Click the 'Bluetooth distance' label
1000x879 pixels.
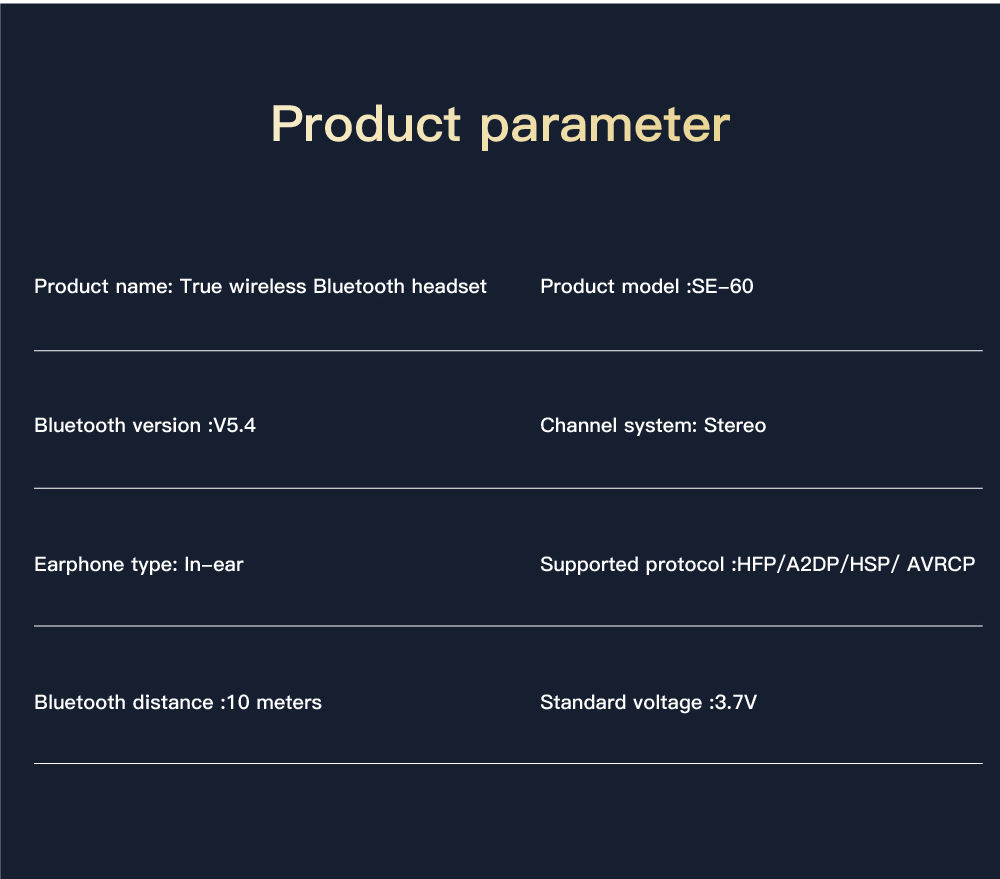click(x=123, y=703)
